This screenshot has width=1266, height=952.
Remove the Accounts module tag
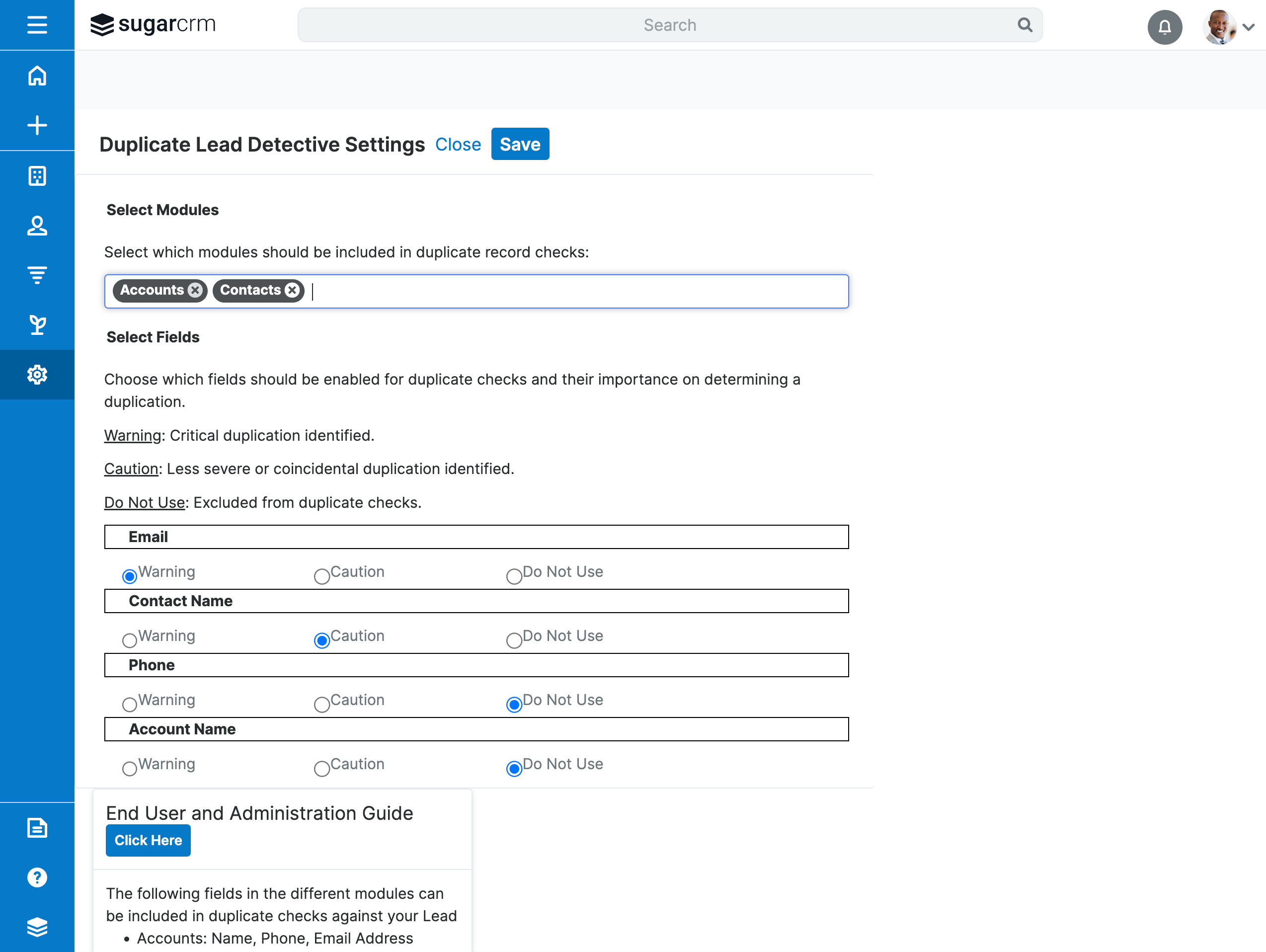pyautogui.click(x=195, y=290)
